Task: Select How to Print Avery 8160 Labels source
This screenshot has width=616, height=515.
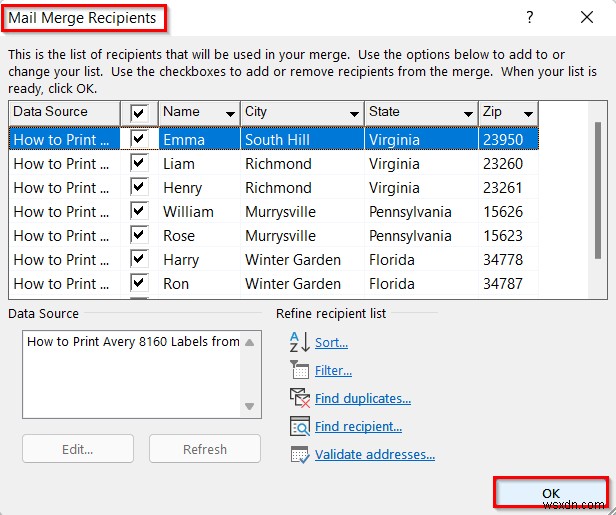Action: coord(133,342)
